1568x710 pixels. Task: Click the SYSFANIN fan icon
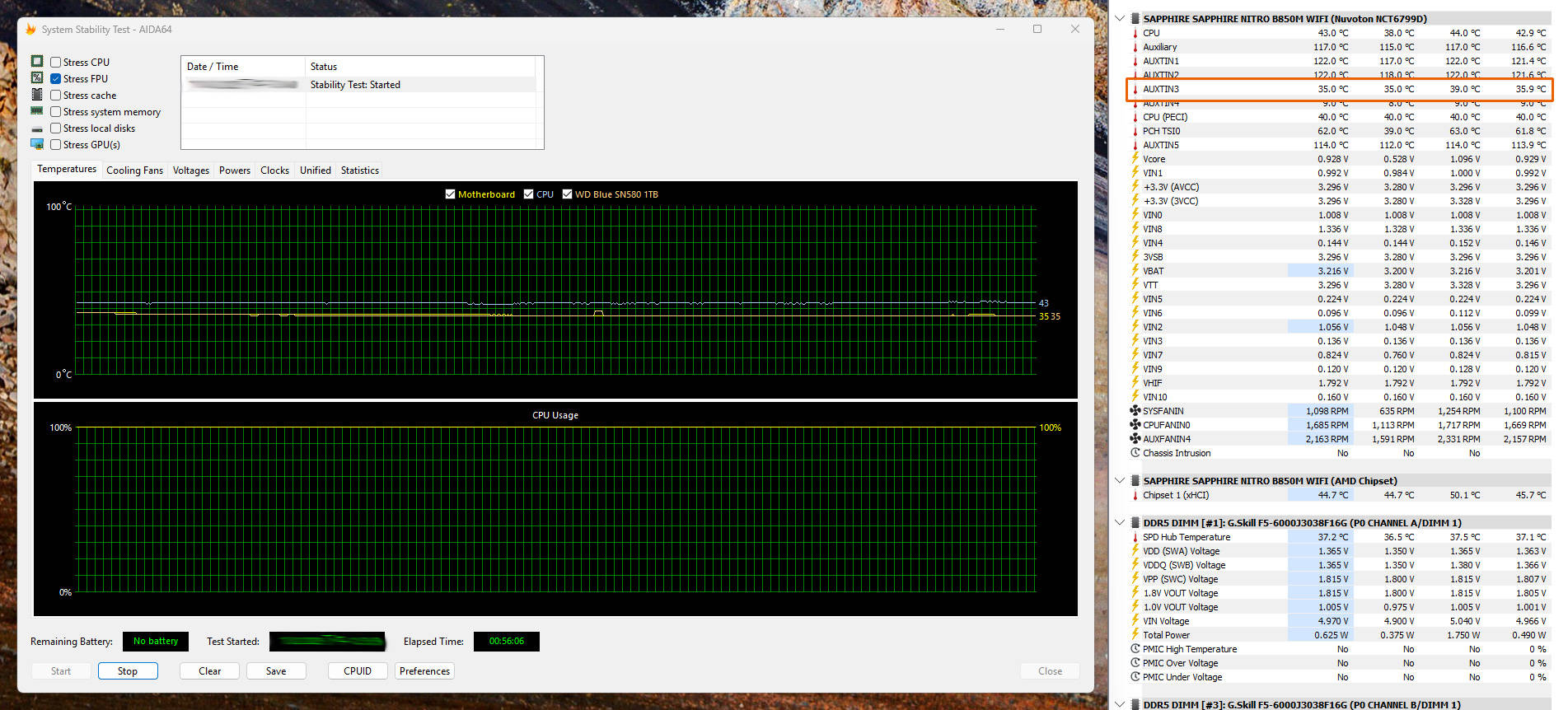coord(1135,411)
